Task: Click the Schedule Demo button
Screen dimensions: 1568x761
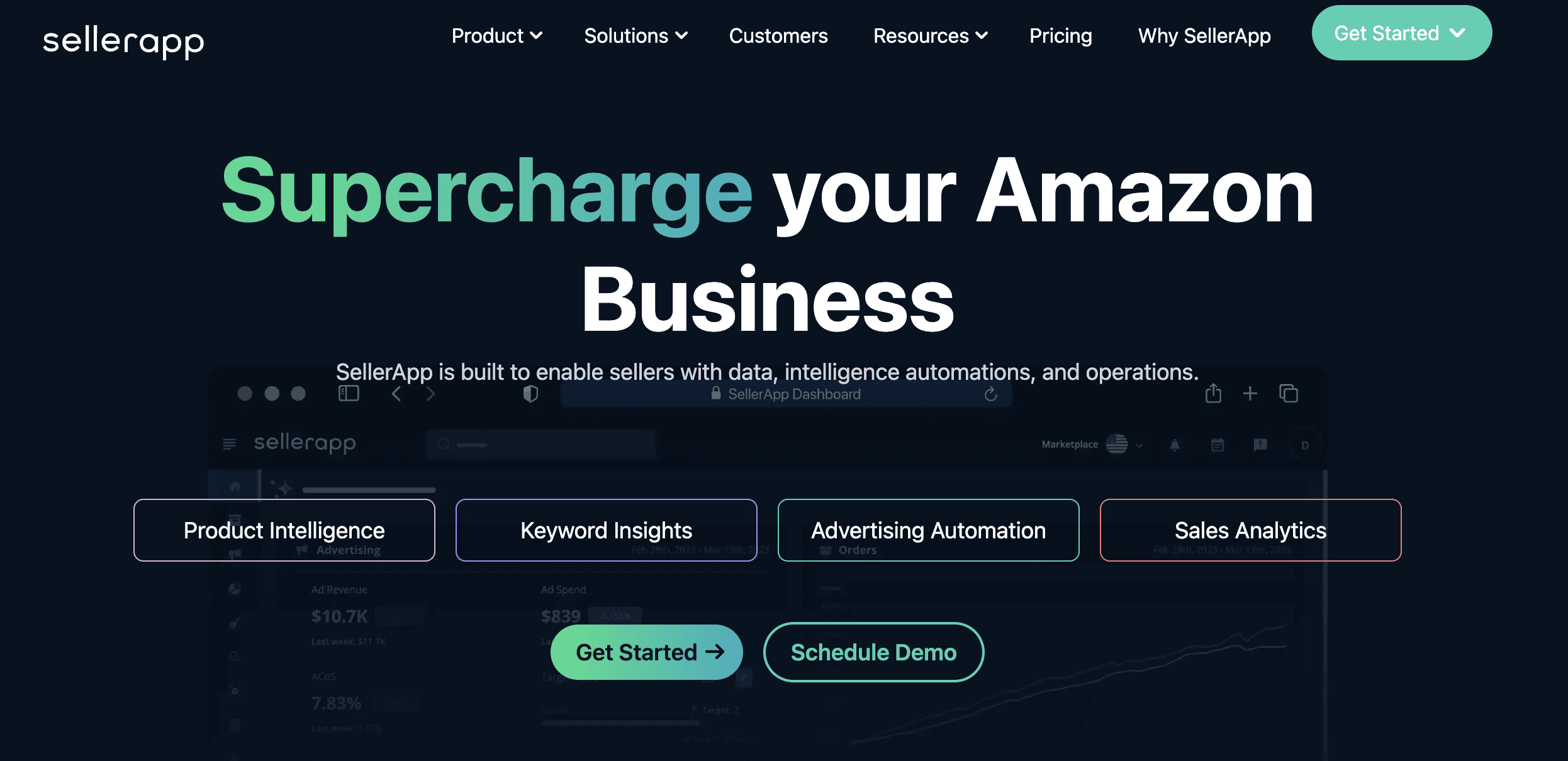Action: [873, 652]
